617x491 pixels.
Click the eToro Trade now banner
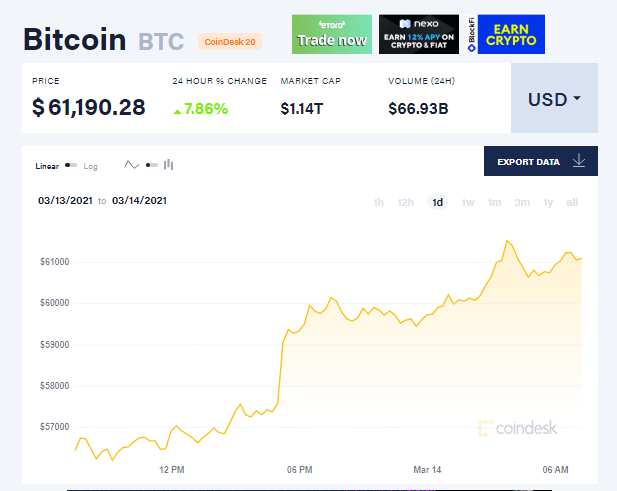click(x=332, y=35)
